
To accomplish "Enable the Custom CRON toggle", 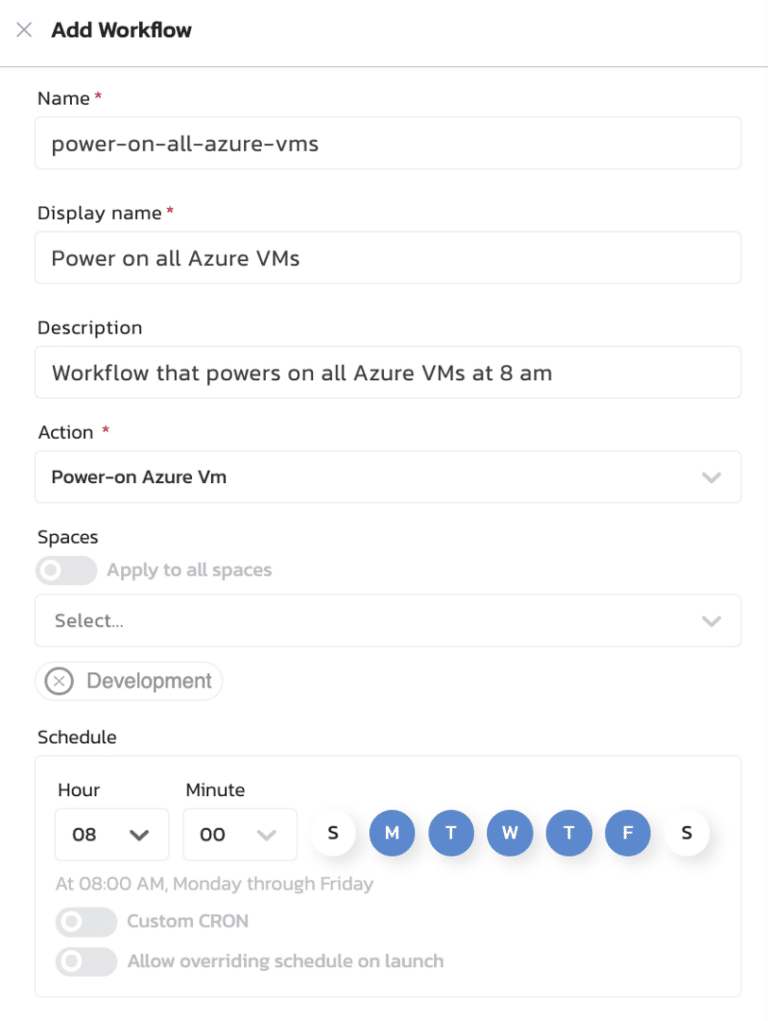I will point(86,922).
